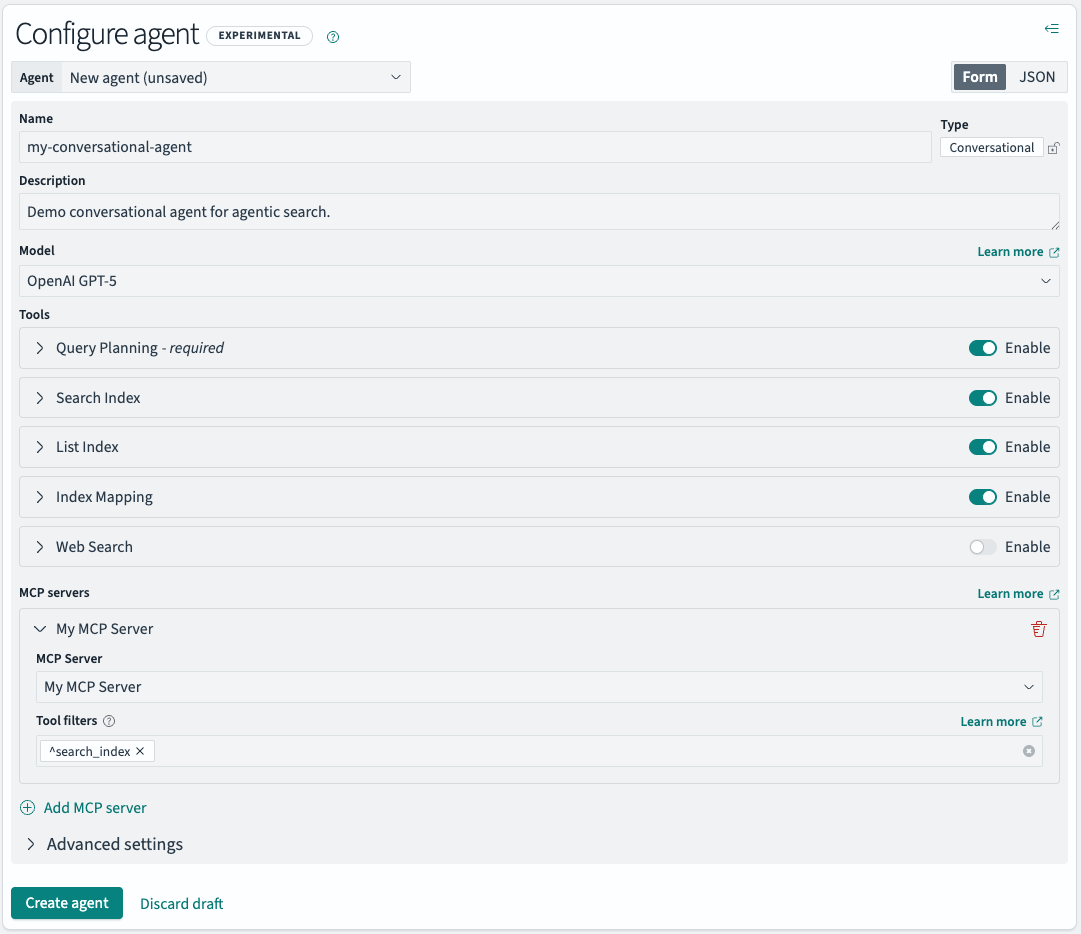This screenshot has width=1081, height=934.
Task: Click inside the agent Name field
Action: [x=475, y=147]
